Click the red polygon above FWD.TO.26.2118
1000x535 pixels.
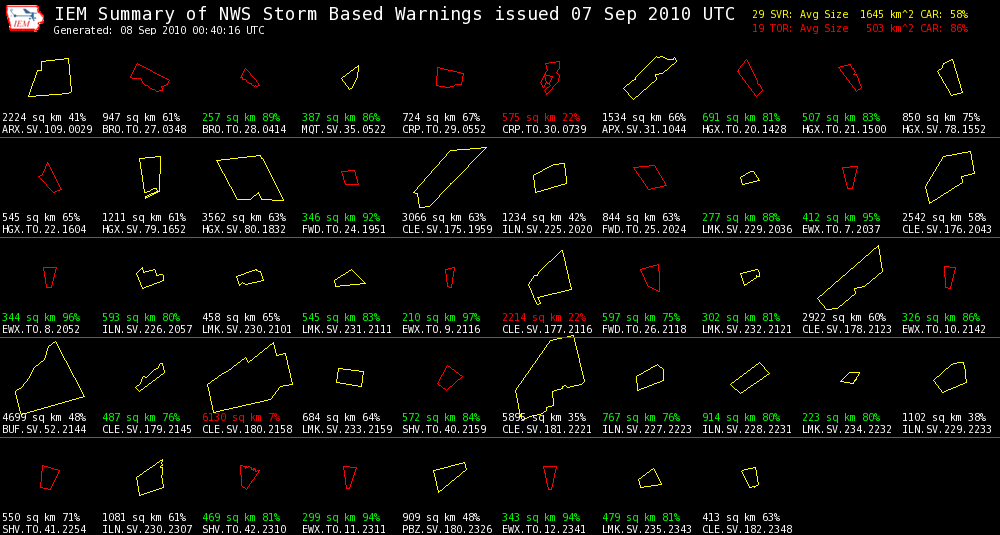650,277
